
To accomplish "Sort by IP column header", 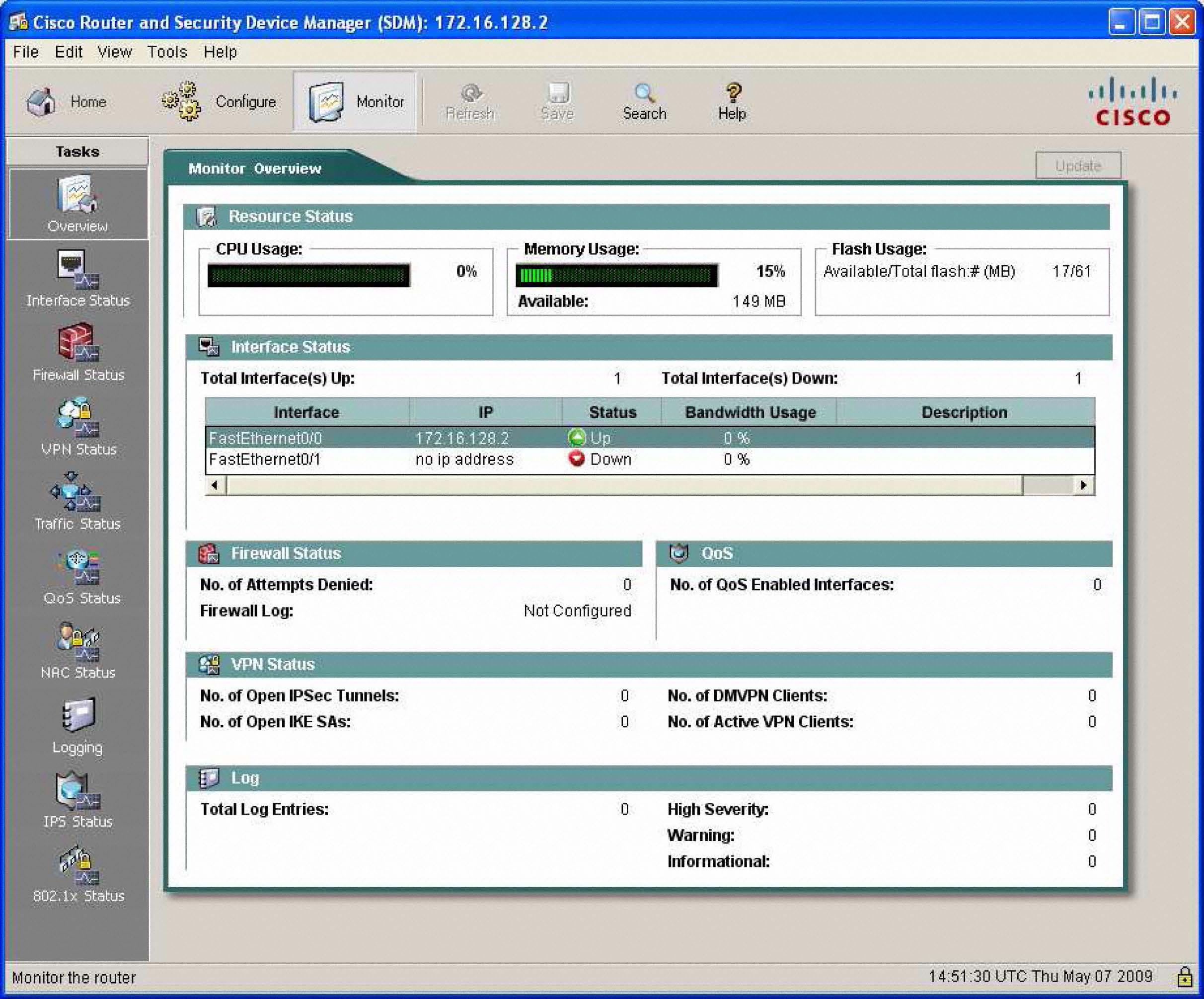I will tap(486, 412).
